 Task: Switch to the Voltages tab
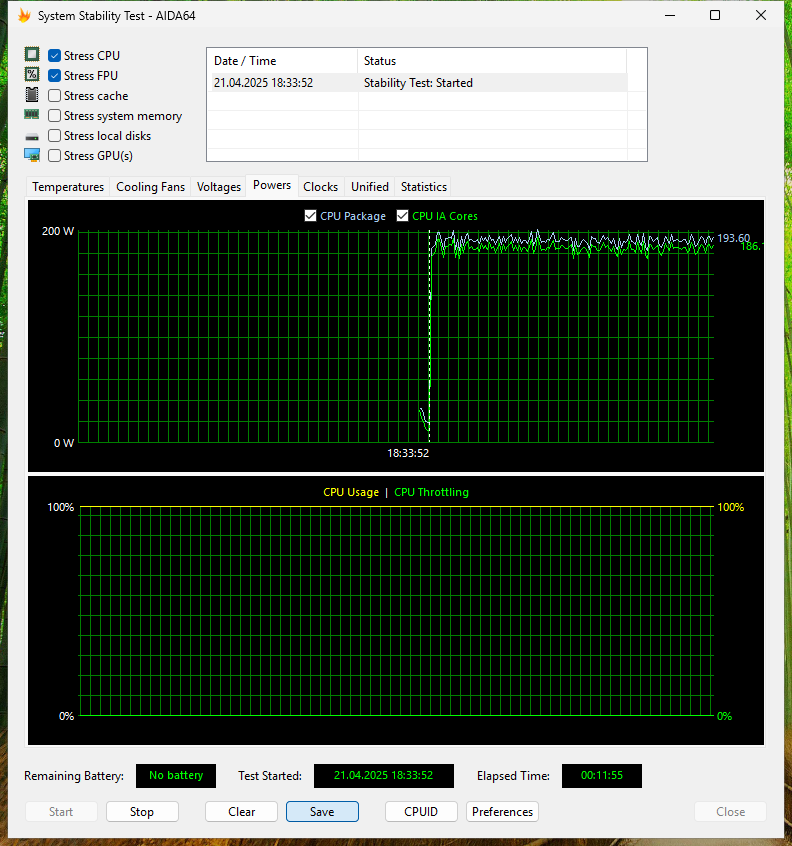(x=219, y=187)
